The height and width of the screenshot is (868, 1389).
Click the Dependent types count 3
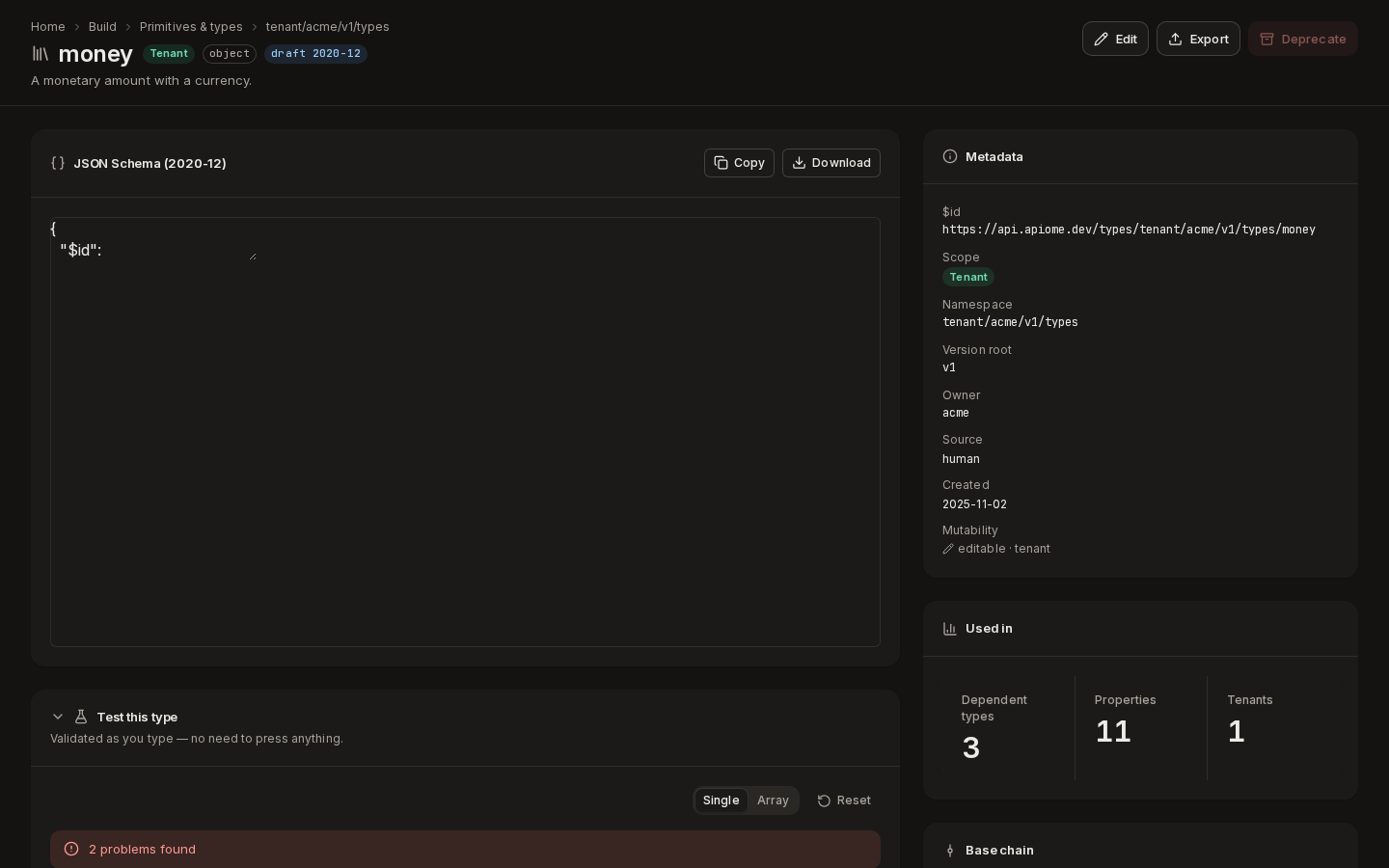pos(971,747)
